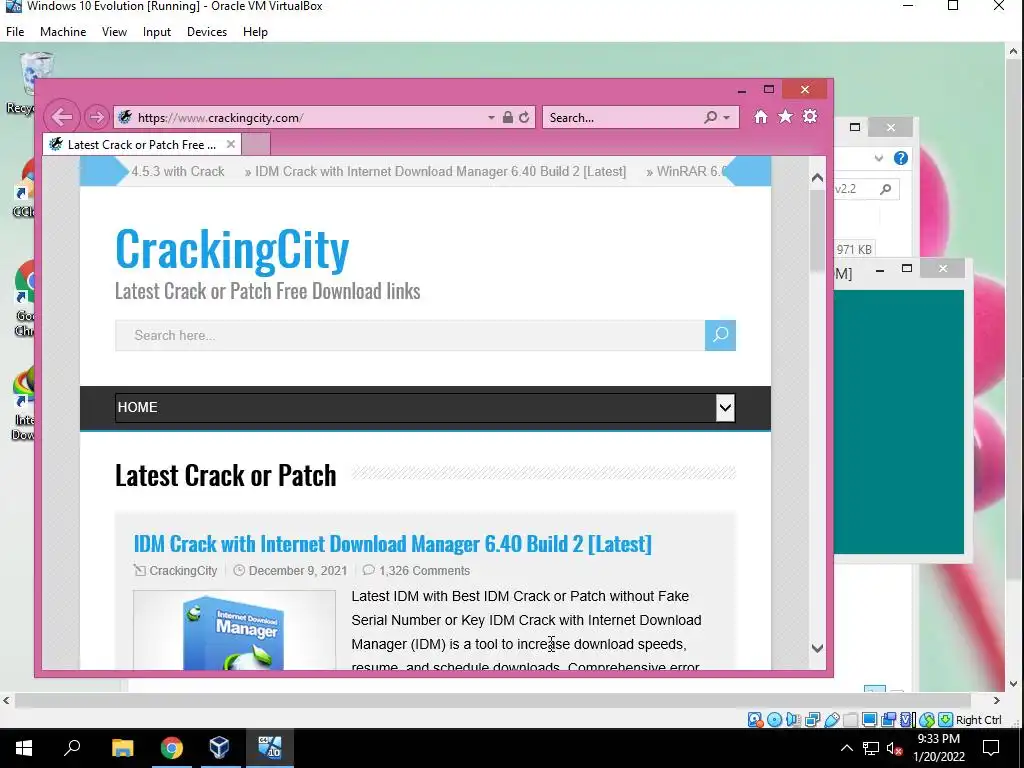Click the CrackingCity author link
1024x768 pixels.
[183, 571]
